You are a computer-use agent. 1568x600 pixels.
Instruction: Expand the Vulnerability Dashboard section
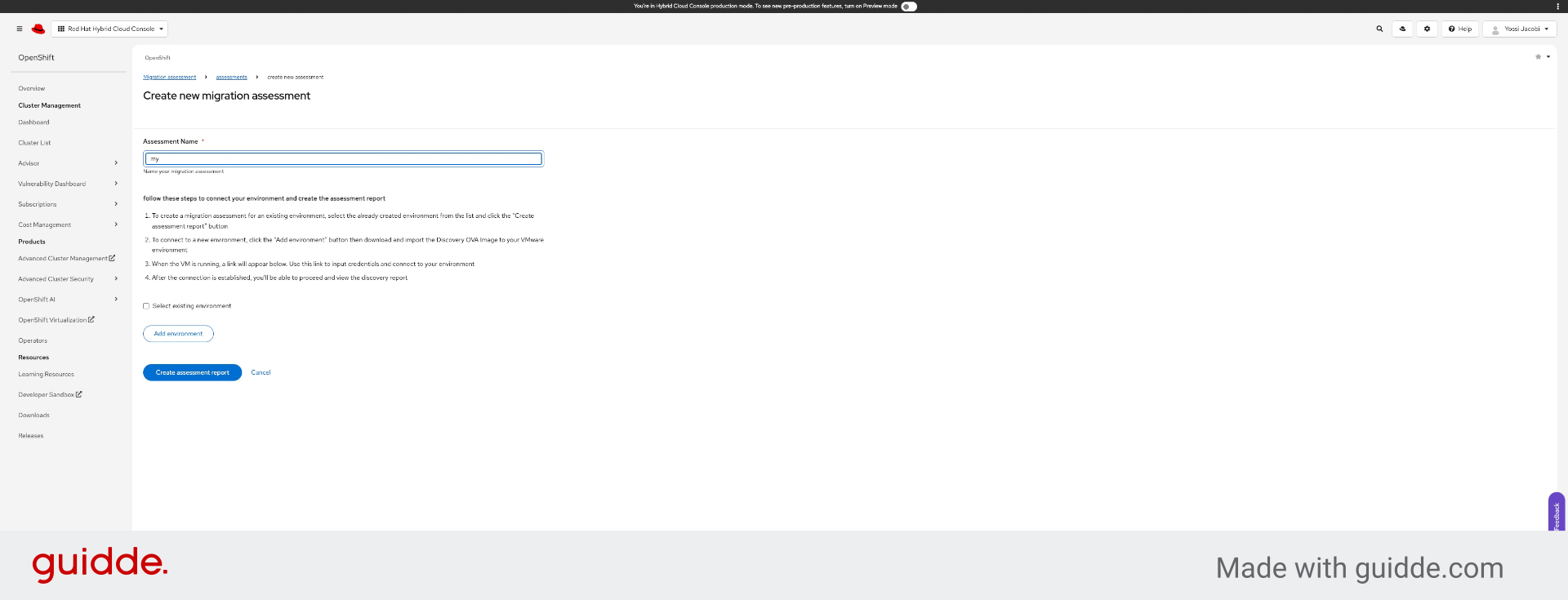tap(69, 184)
